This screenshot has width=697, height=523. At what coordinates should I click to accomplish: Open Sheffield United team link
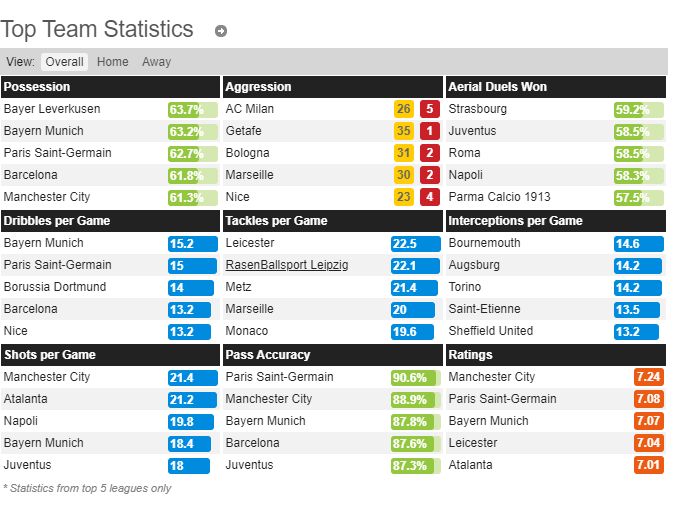(x=491, y=331)
